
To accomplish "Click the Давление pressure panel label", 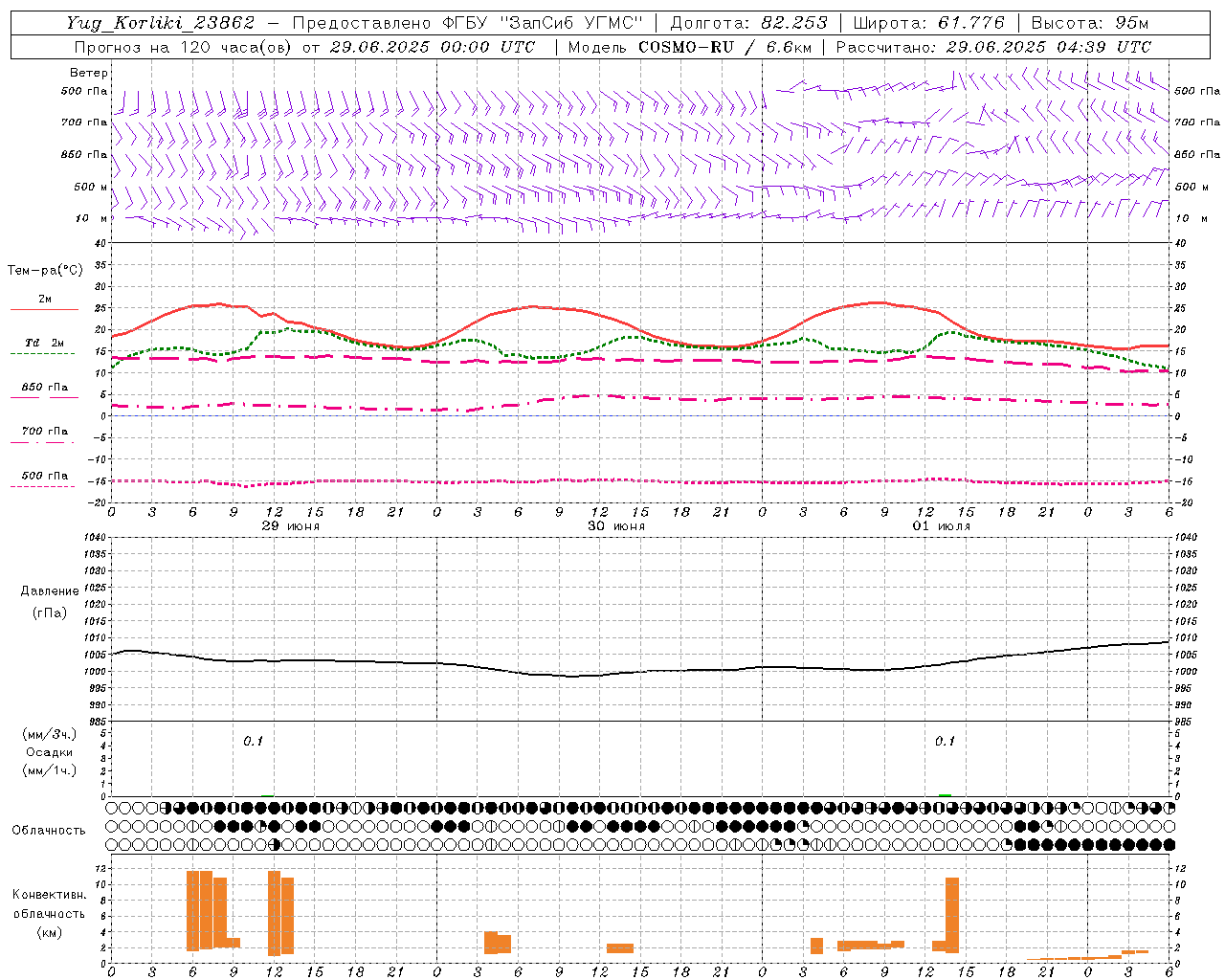I will 50,591.
